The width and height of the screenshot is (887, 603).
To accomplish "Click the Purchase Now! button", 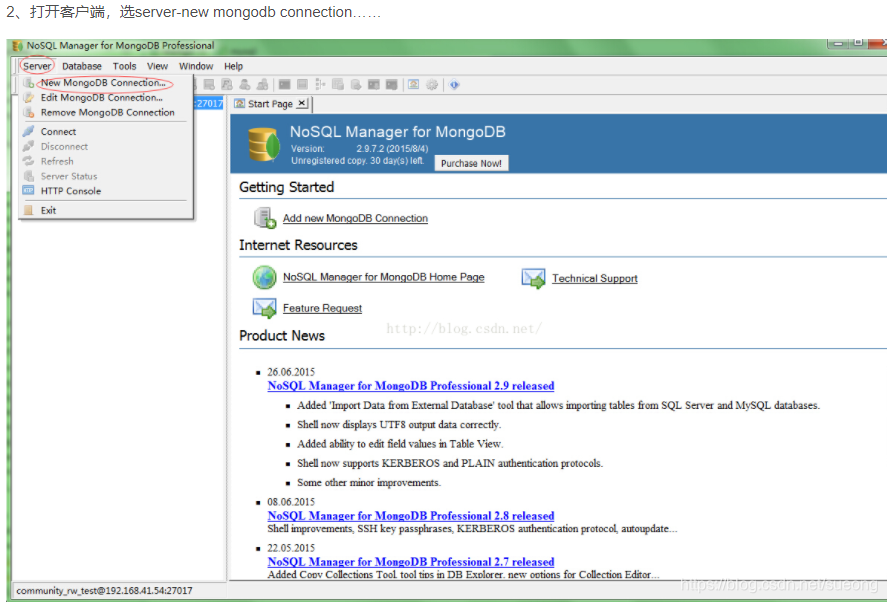I will coord(471,163).
